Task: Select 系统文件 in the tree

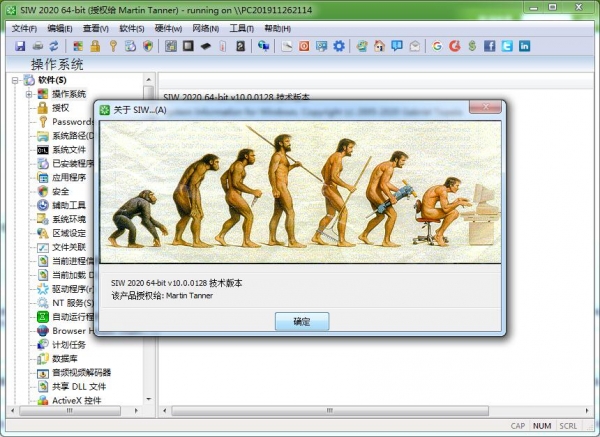Action: 69,150
